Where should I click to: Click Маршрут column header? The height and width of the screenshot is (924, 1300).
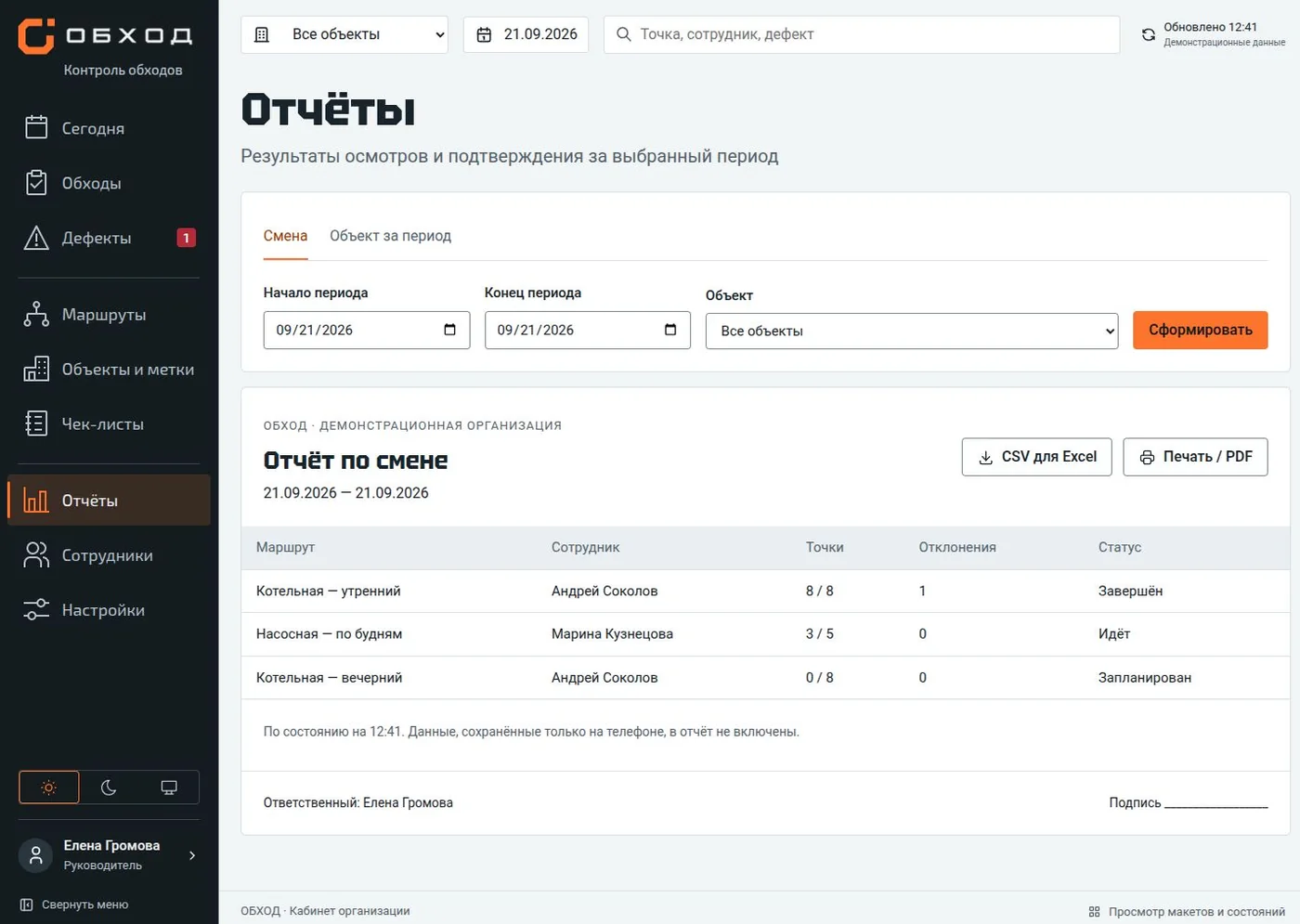coord(285,547)
